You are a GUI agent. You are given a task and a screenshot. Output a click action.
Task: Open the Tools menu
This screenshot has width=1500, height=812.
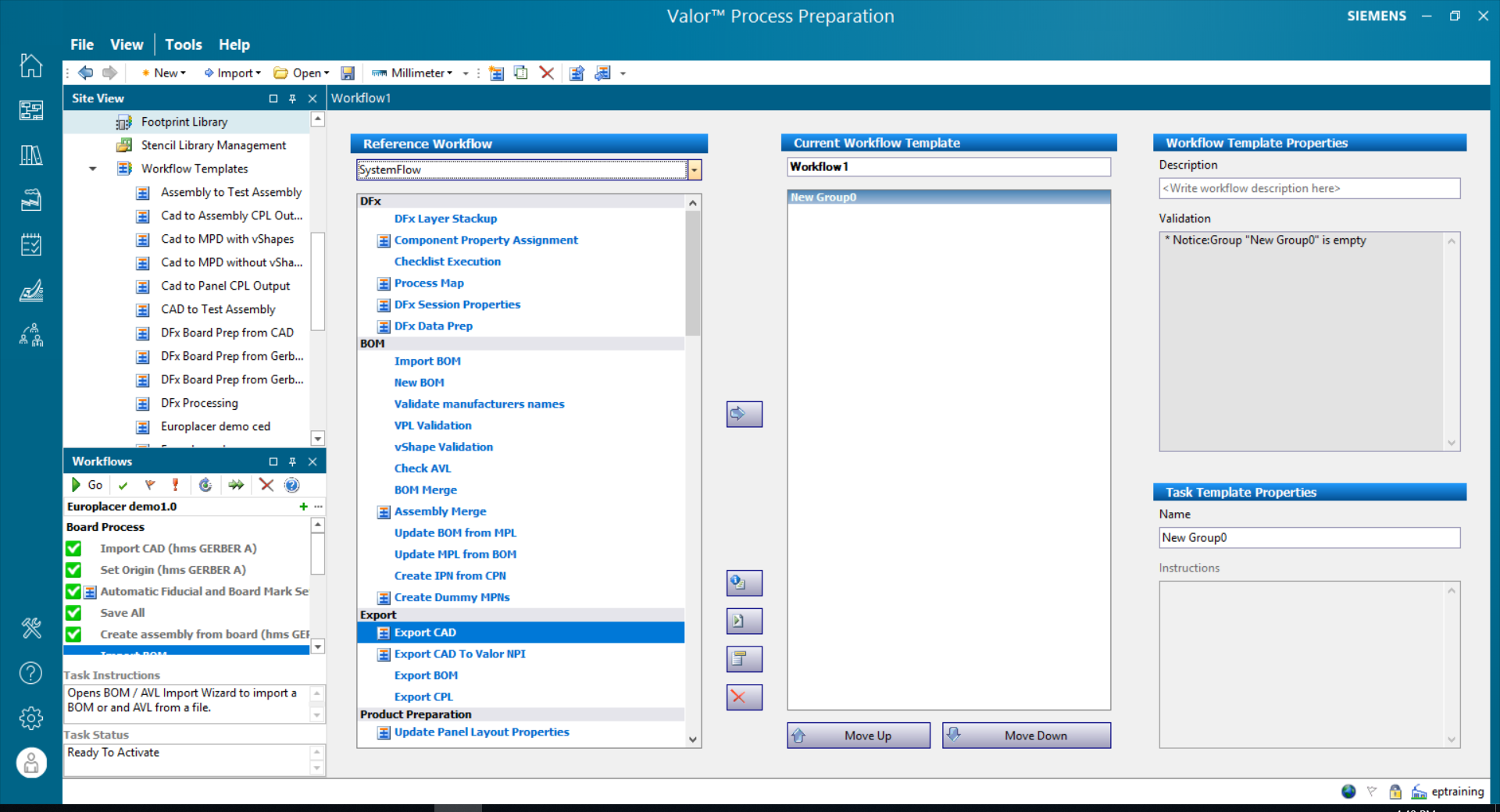point(183,45)
